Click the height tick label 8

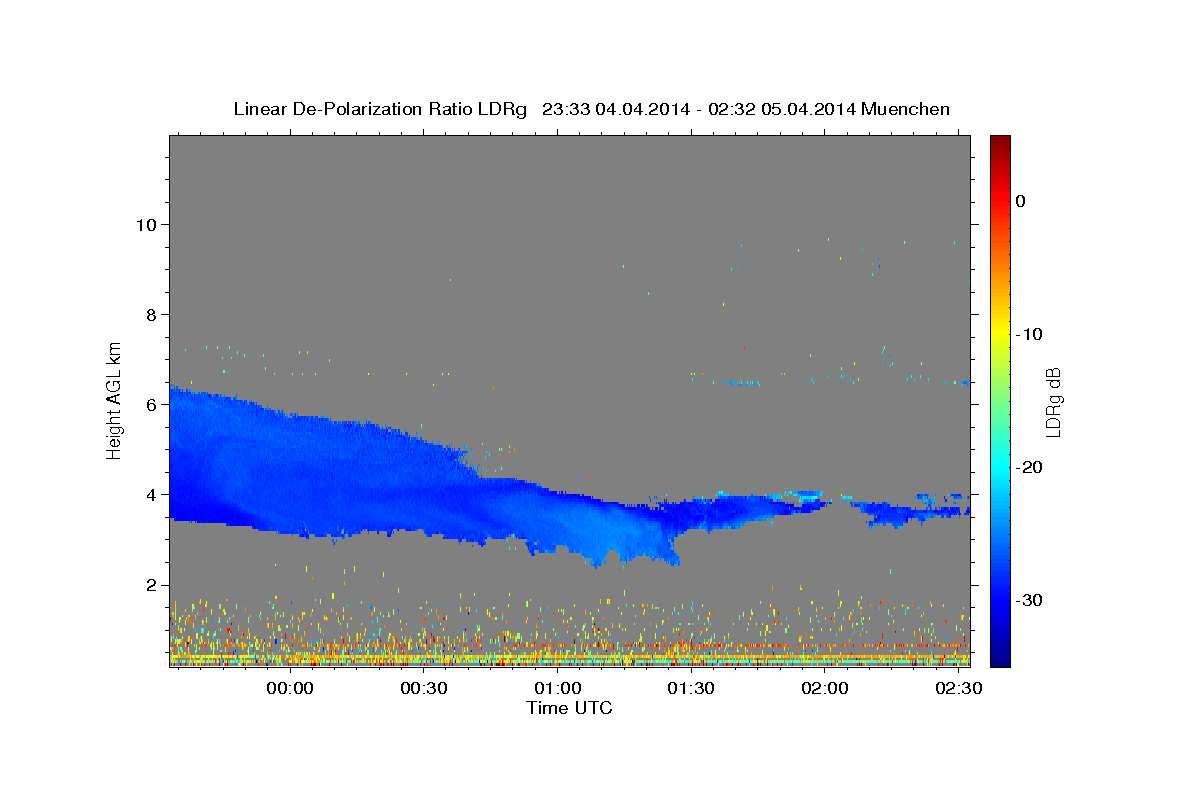pyautogui.click(x=150, y=314)
